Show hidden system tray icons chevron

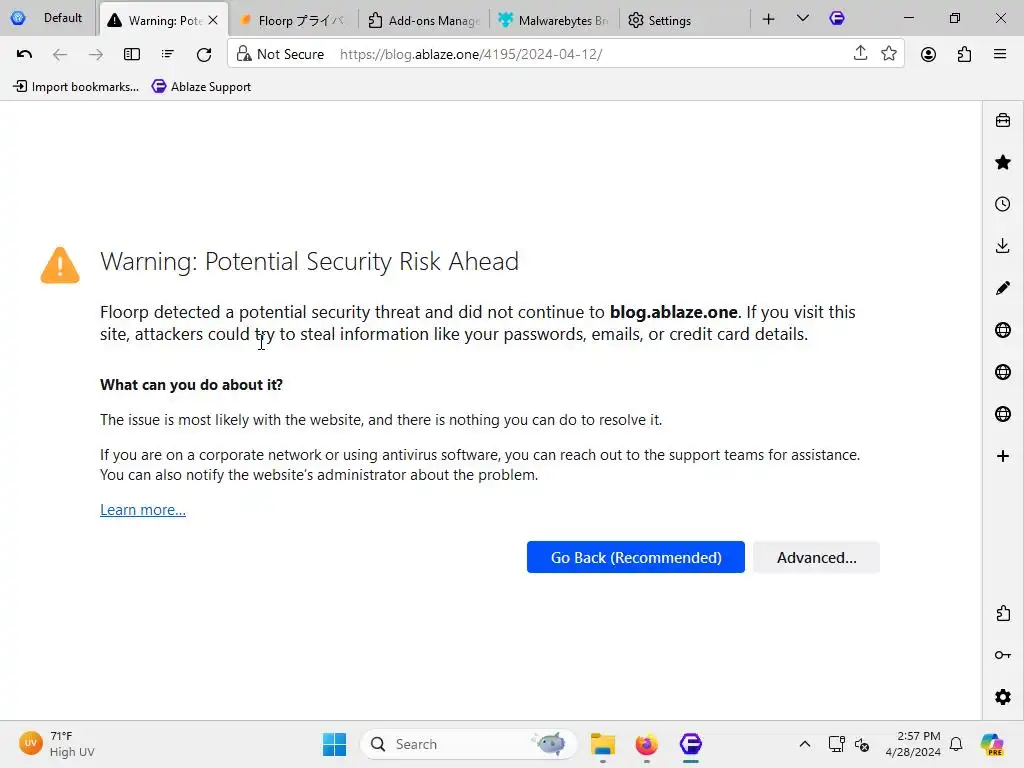[x=805, y=744]
